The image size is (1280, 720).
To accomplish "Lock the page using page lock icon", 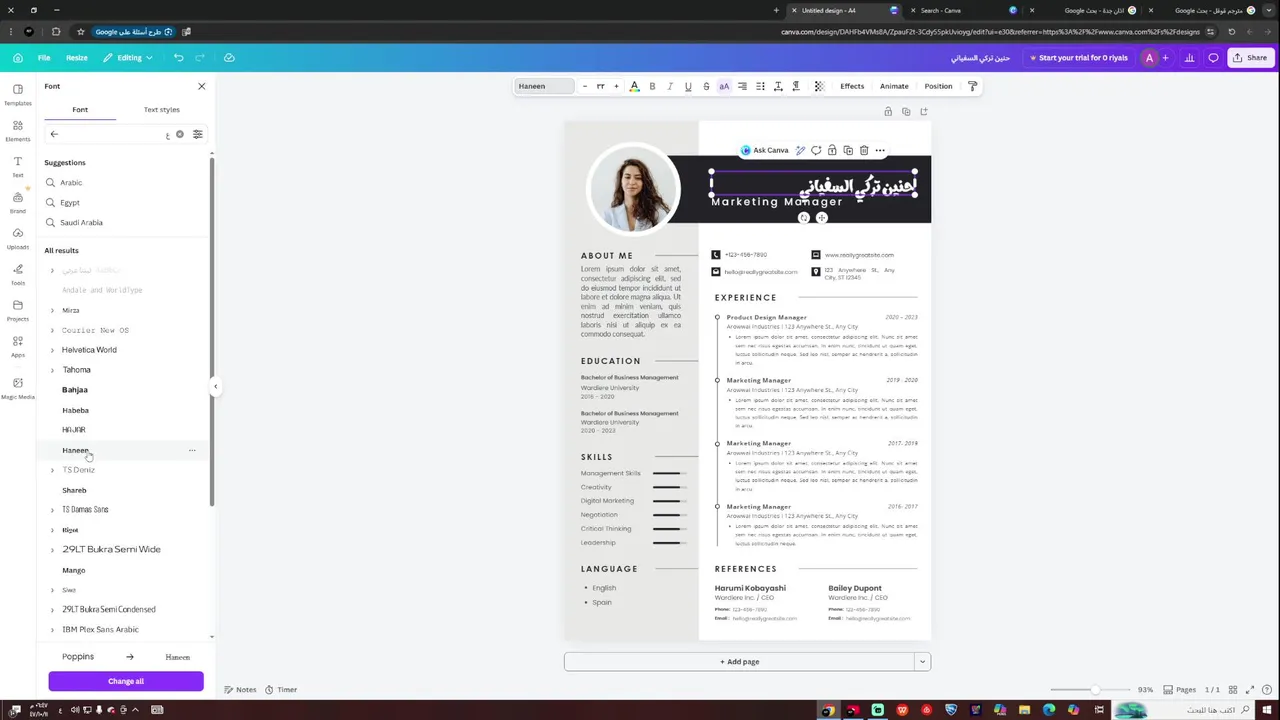I will pyautogui.click(x=888, y=112).
